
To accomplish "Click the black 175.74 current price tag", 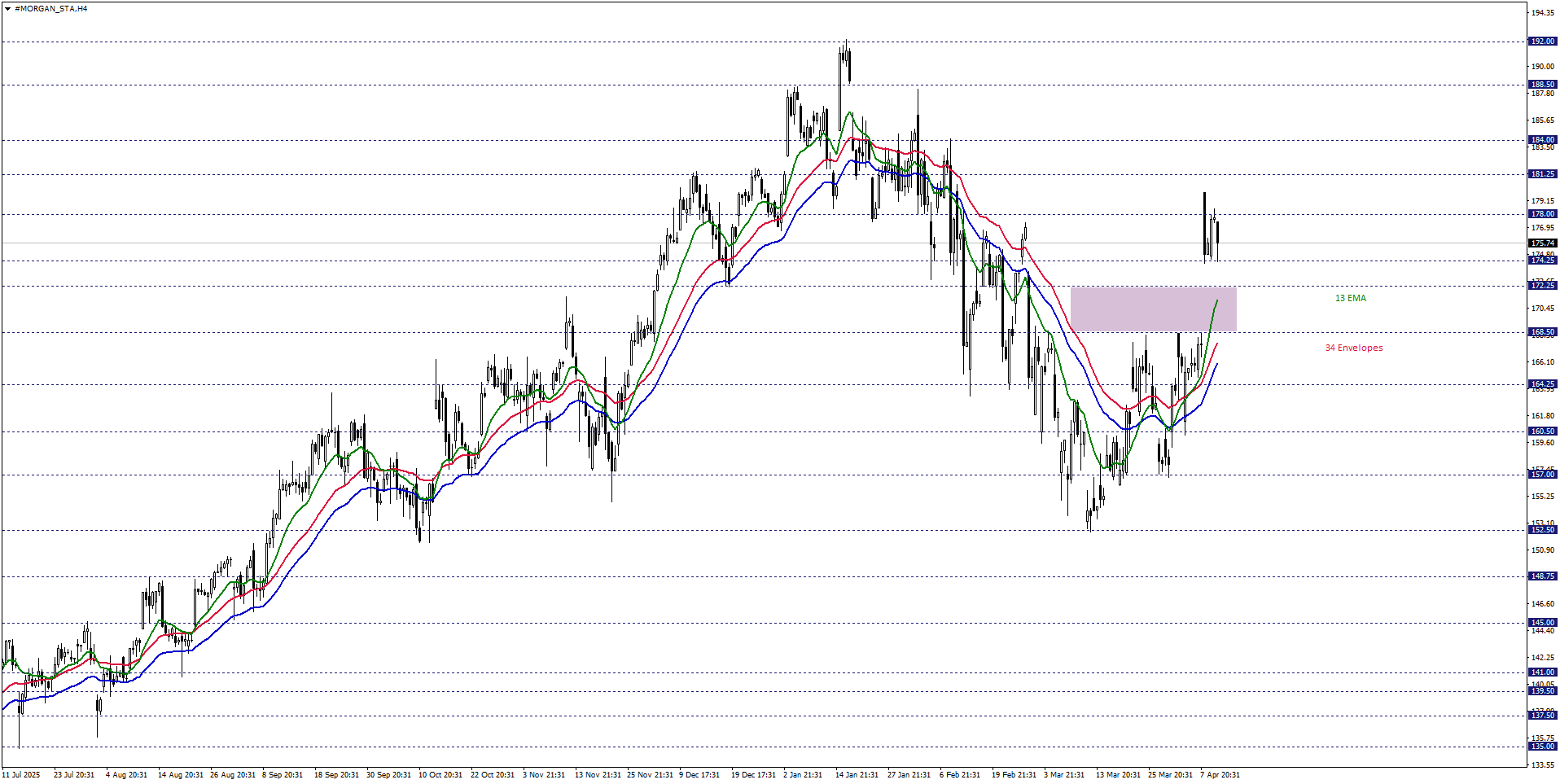I will 1542,243.
